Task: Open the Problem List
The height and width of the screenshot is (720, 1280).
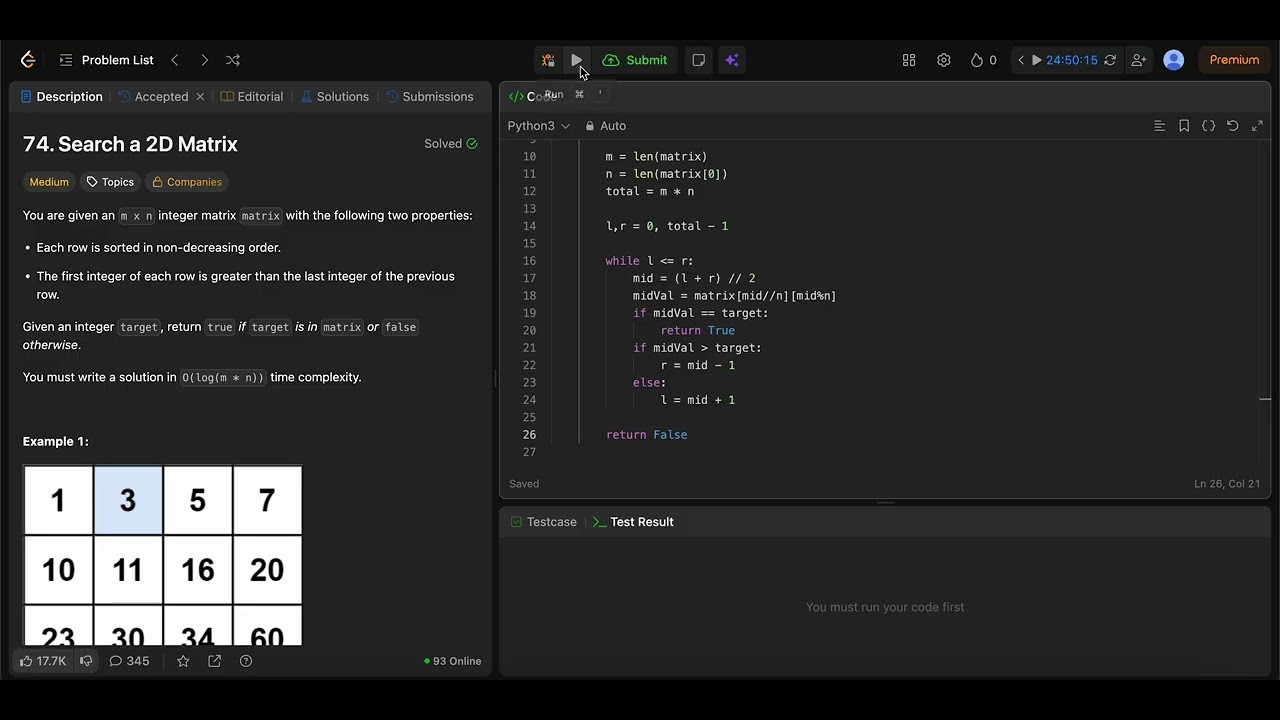Action: click(107, 60)
